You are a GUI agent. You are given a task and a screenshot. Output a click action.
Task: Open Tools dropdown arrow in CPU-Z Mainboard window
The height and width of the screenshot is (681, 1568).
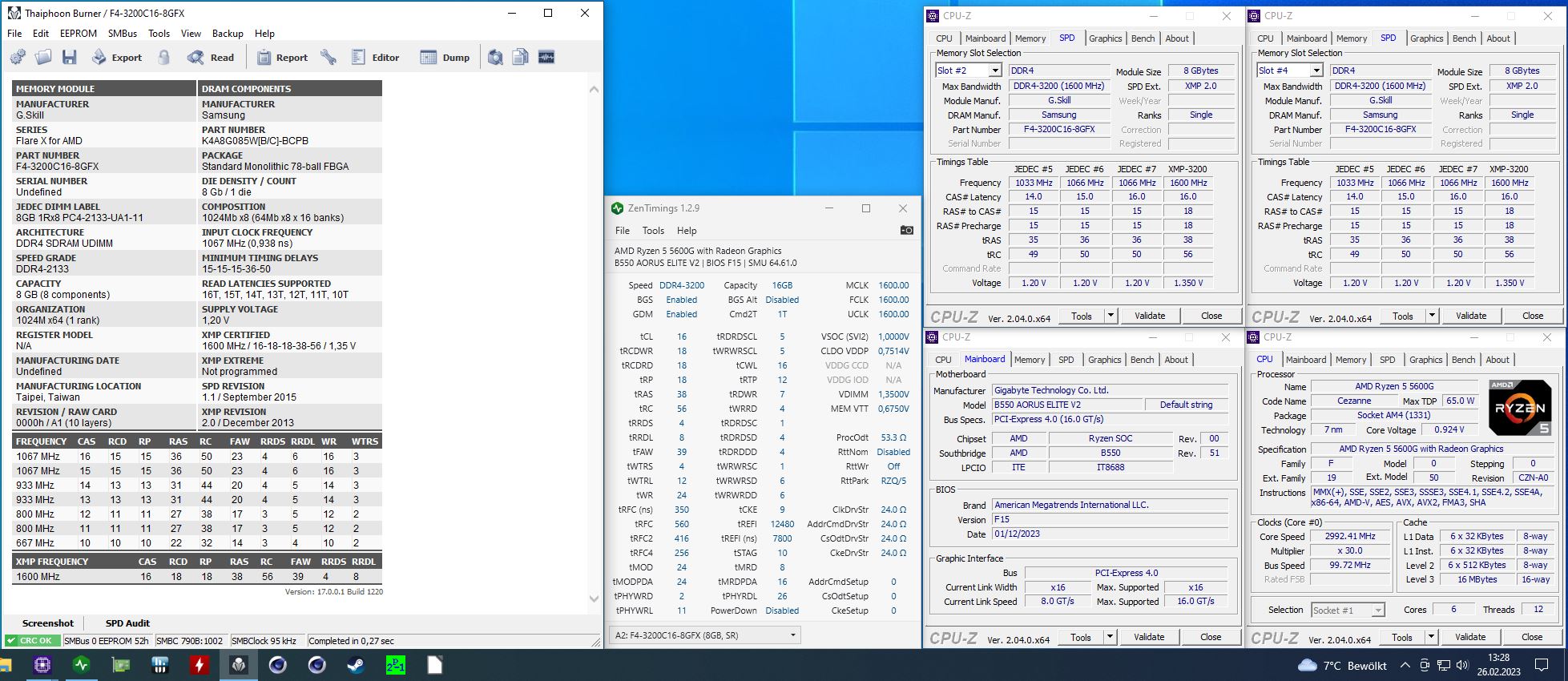coord(1110,637)
